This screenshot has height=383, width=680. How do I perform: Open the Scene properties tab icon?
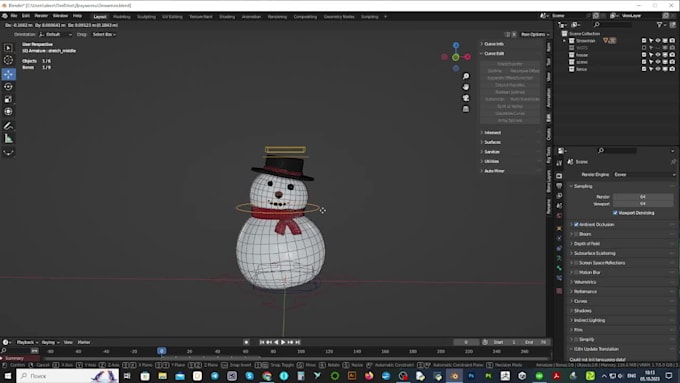[559, 206]
